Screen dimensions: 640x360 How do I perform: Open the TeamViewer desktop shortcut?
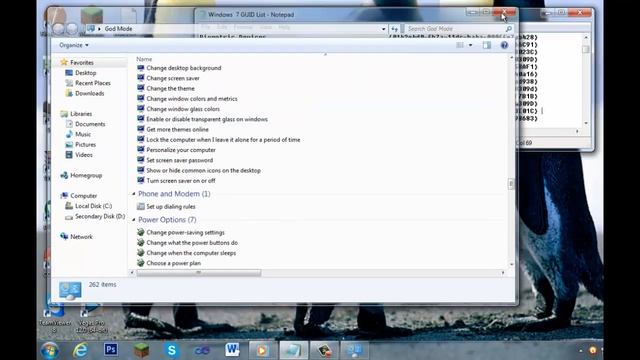pos(55,318)
